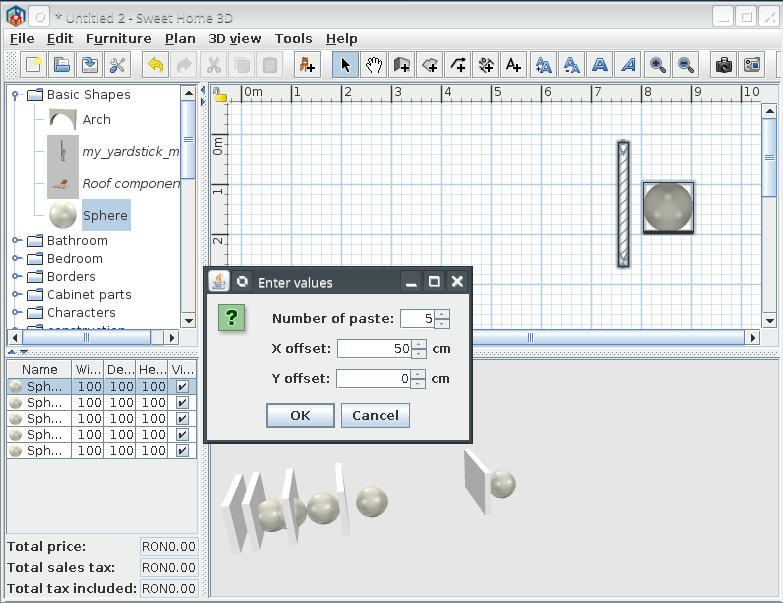Increase Number of paste with up arrow
The height and width of the screenshot is (603, 783).
click(x=442, y=314)
